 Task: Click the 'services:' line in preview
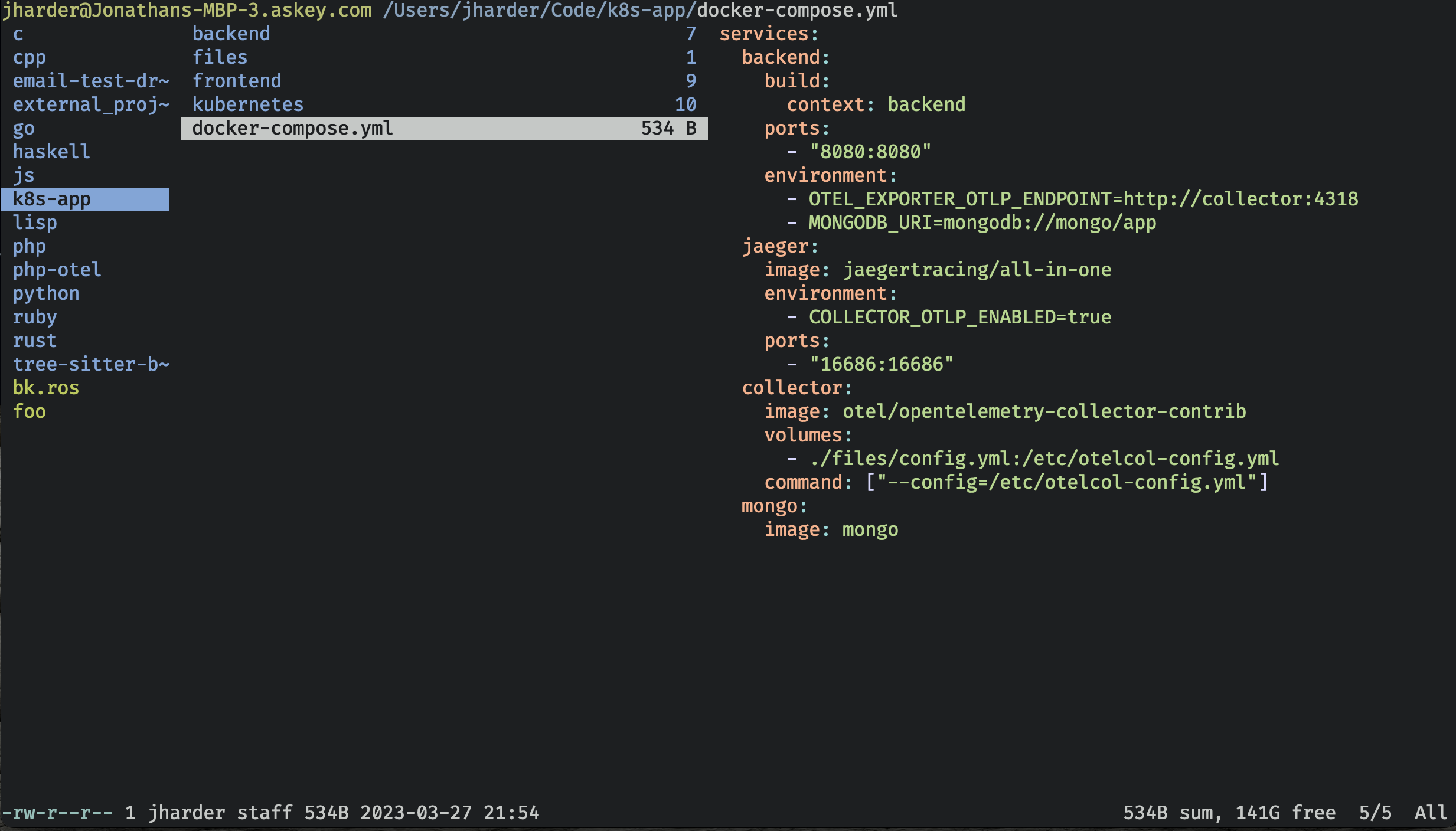click(769, 34)
